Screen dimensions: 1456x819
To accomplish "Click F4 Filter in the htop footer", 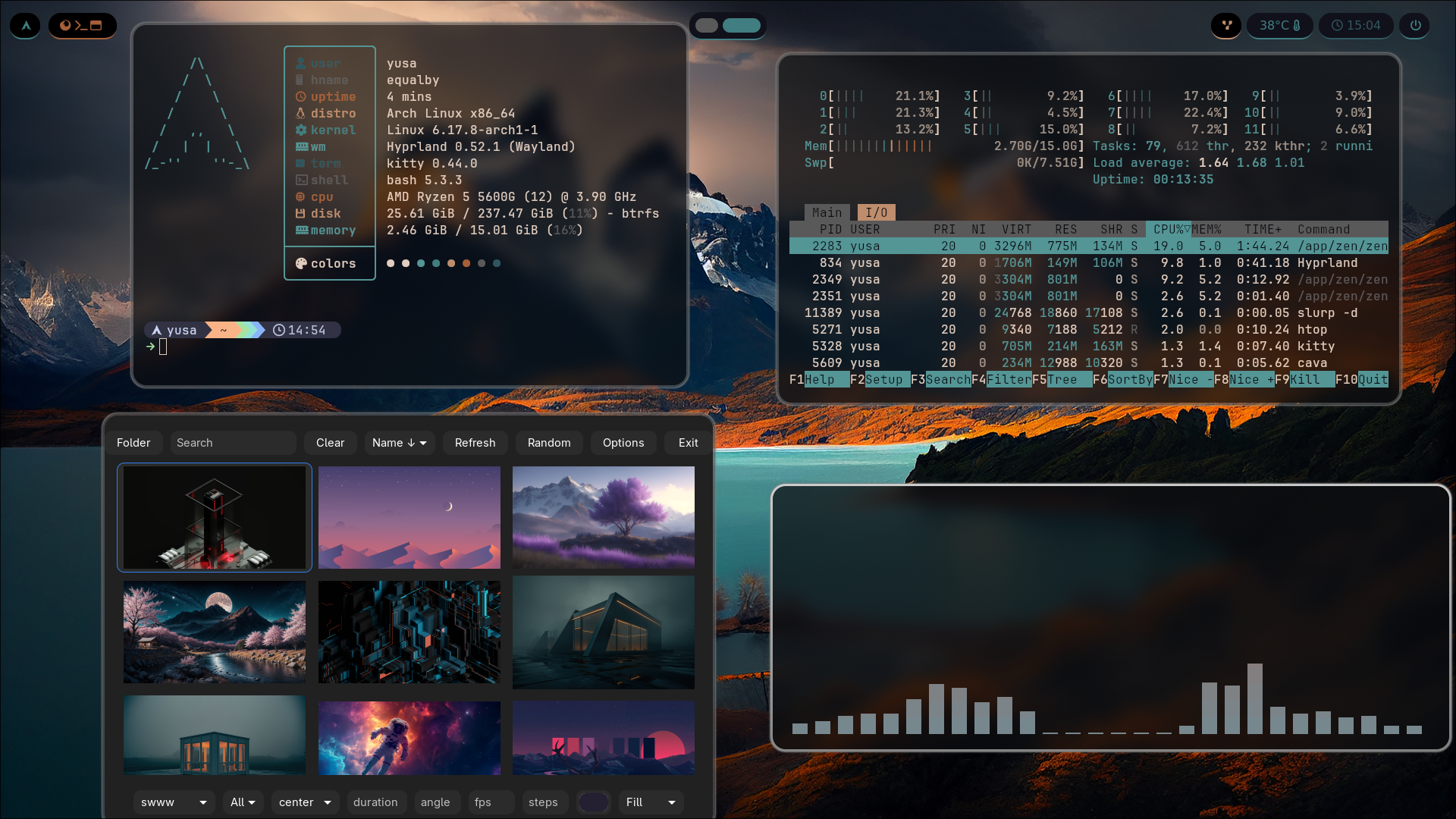I will [1001, 379].
